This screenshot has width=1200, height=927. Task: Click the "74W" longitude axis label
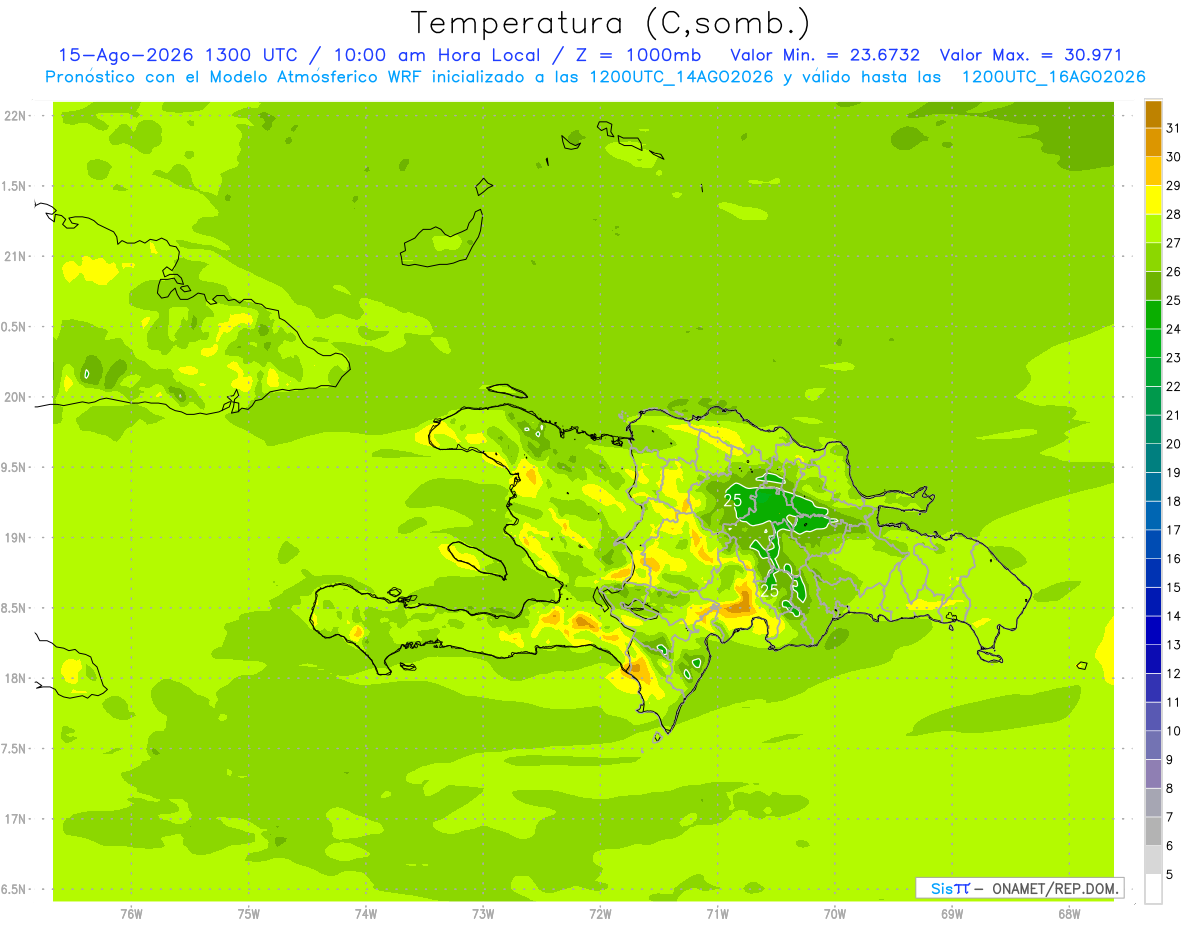tap(366, 914)
